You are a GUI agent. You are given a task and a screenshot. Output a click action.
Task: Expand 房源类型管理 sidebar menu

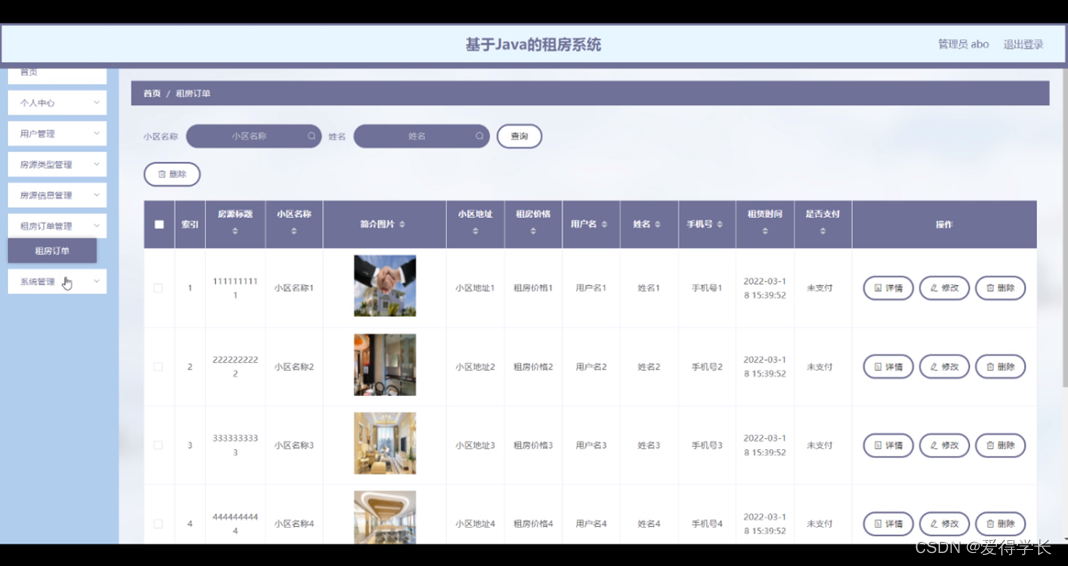(x=57, y=164)
